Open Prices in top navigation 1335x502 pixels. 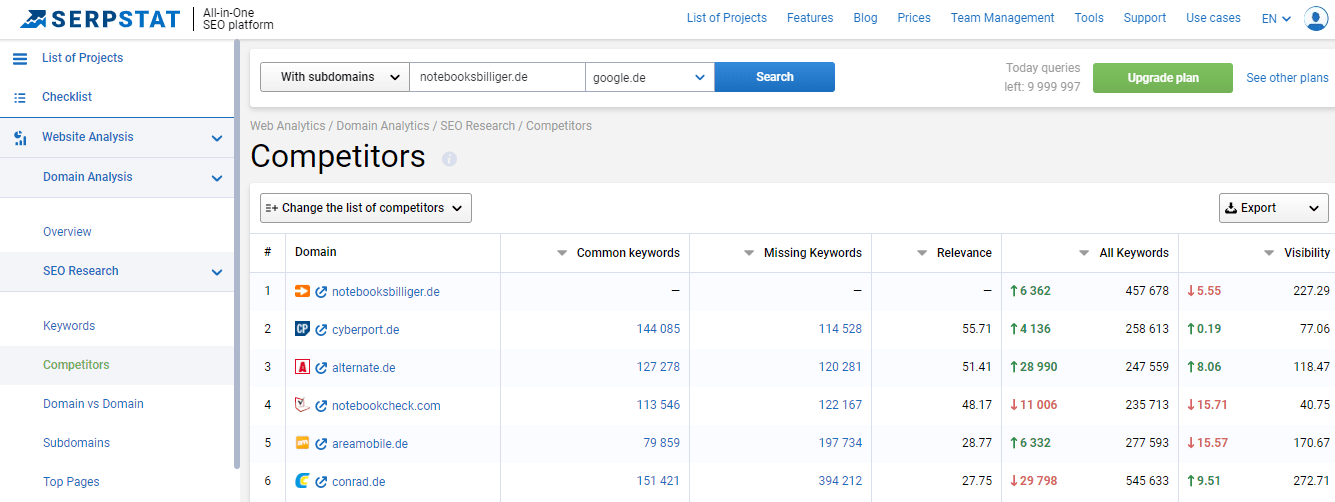click(914, 18)
